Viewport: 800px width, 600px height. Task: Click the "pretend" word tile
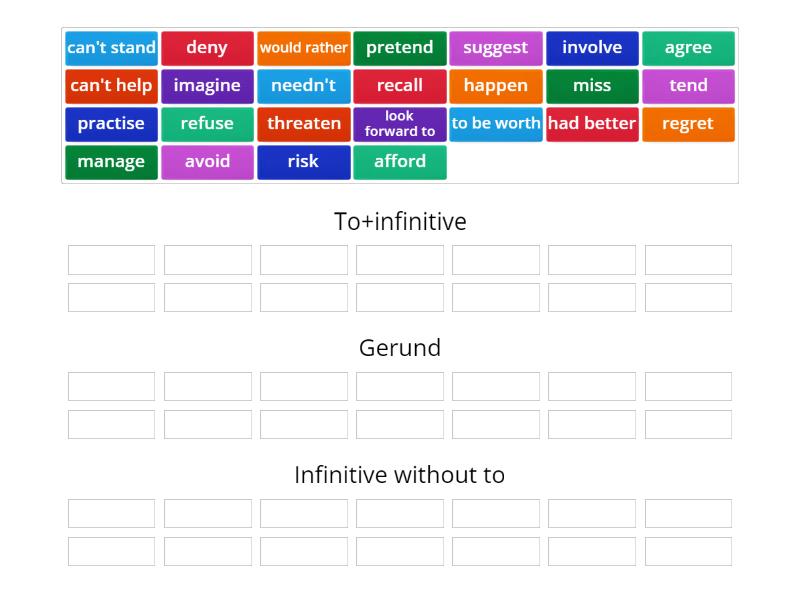tap(400, 47)
